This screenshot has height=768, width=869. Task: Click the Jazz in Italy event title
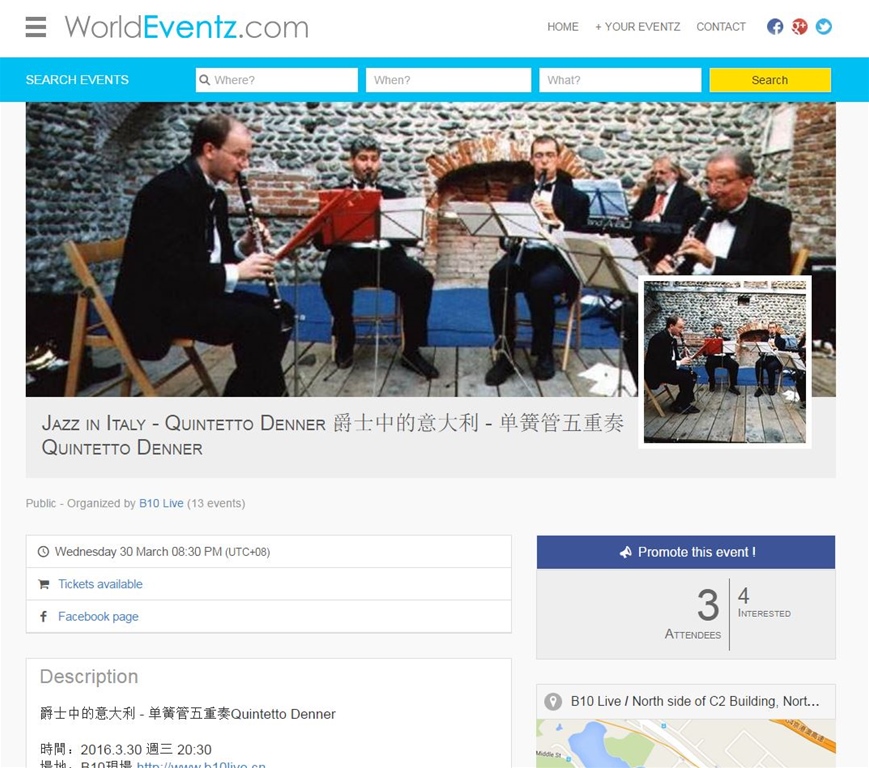click(333, 435)
